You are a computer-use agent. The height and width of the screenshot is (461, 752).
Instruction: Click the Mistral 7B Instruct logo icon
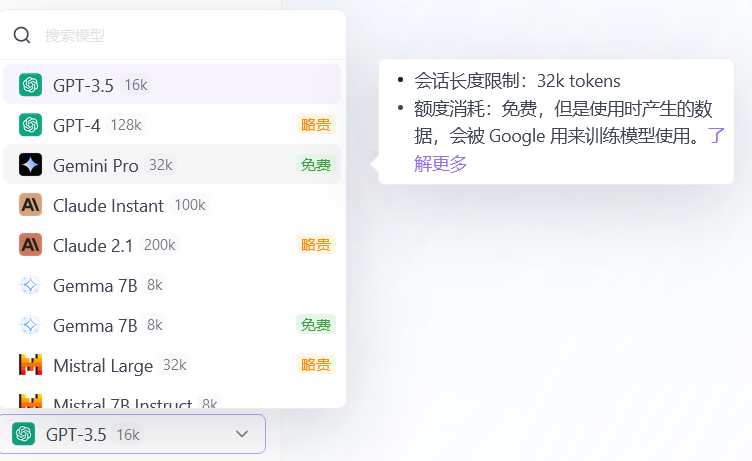click(30, 402)
